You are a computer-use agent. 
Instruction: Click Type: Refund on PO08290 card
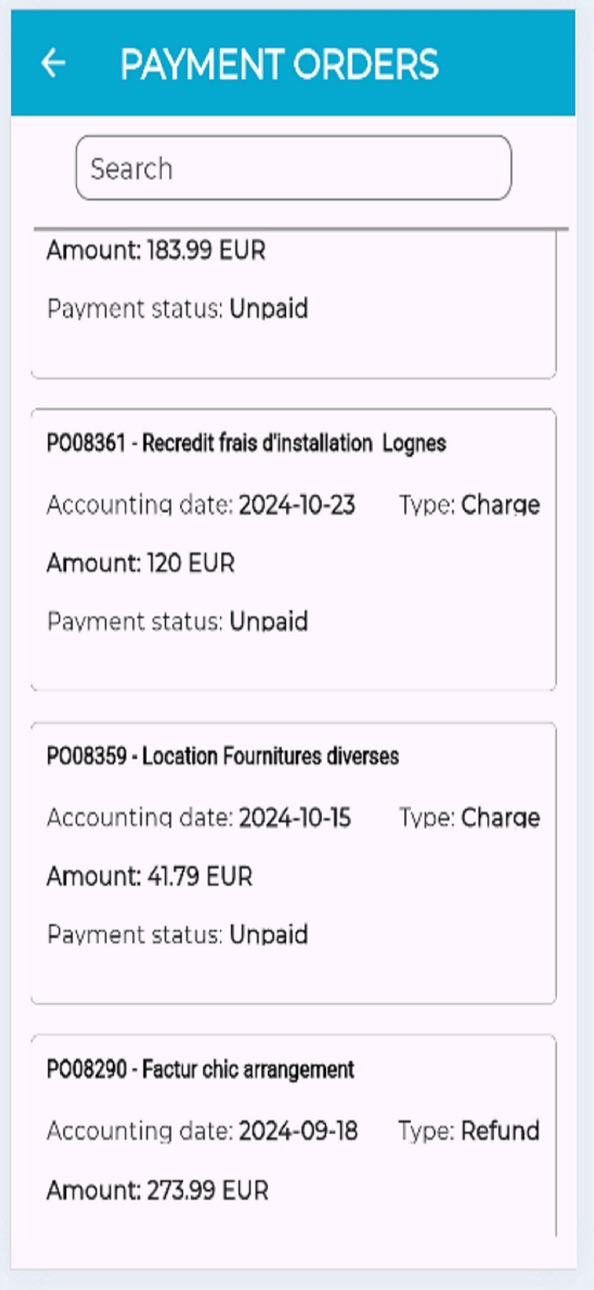tap(469, 1132)
